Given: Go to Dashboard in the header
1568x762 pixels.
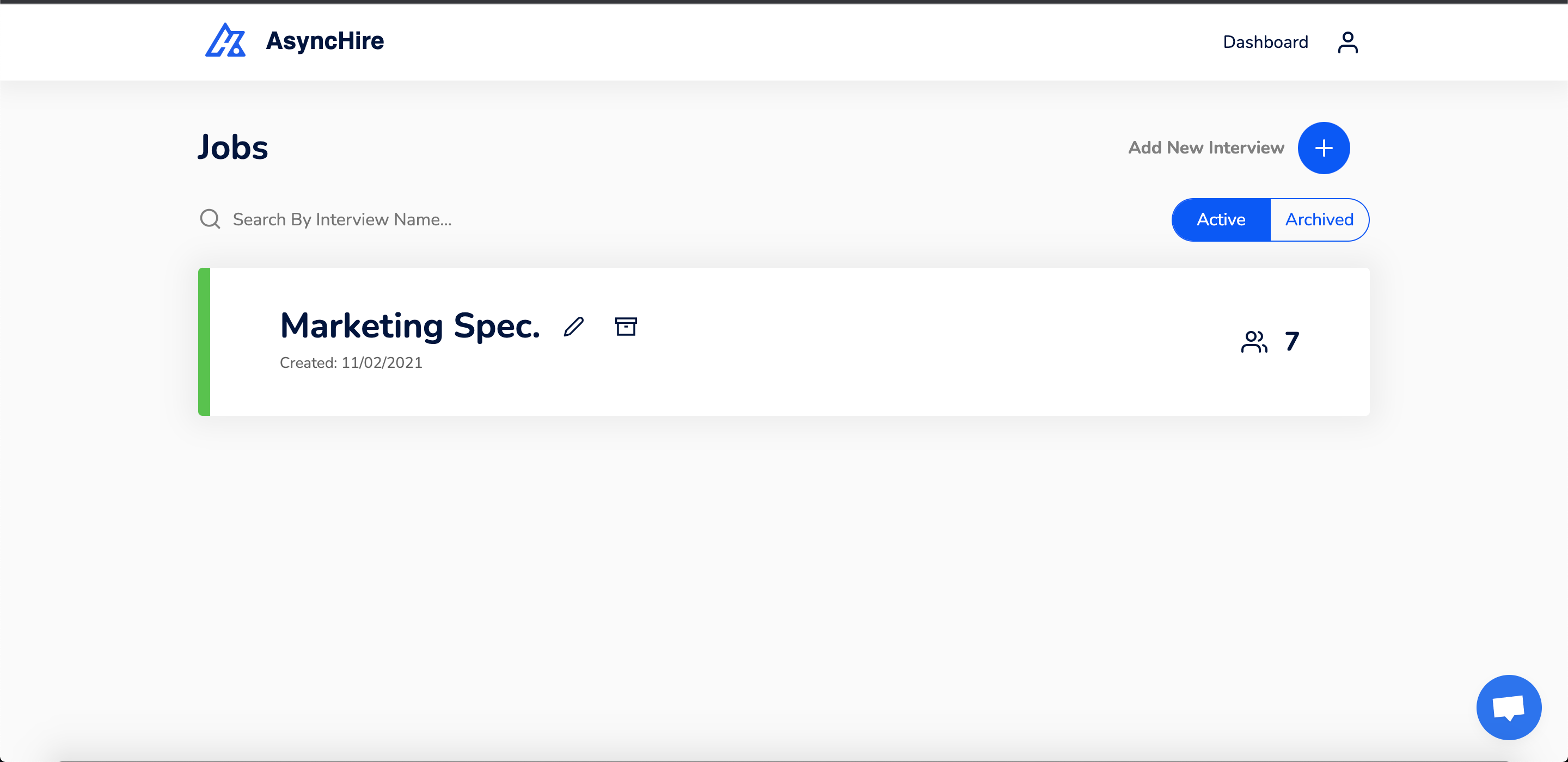Looking at the screenshot, I should tap(1265, 42).
